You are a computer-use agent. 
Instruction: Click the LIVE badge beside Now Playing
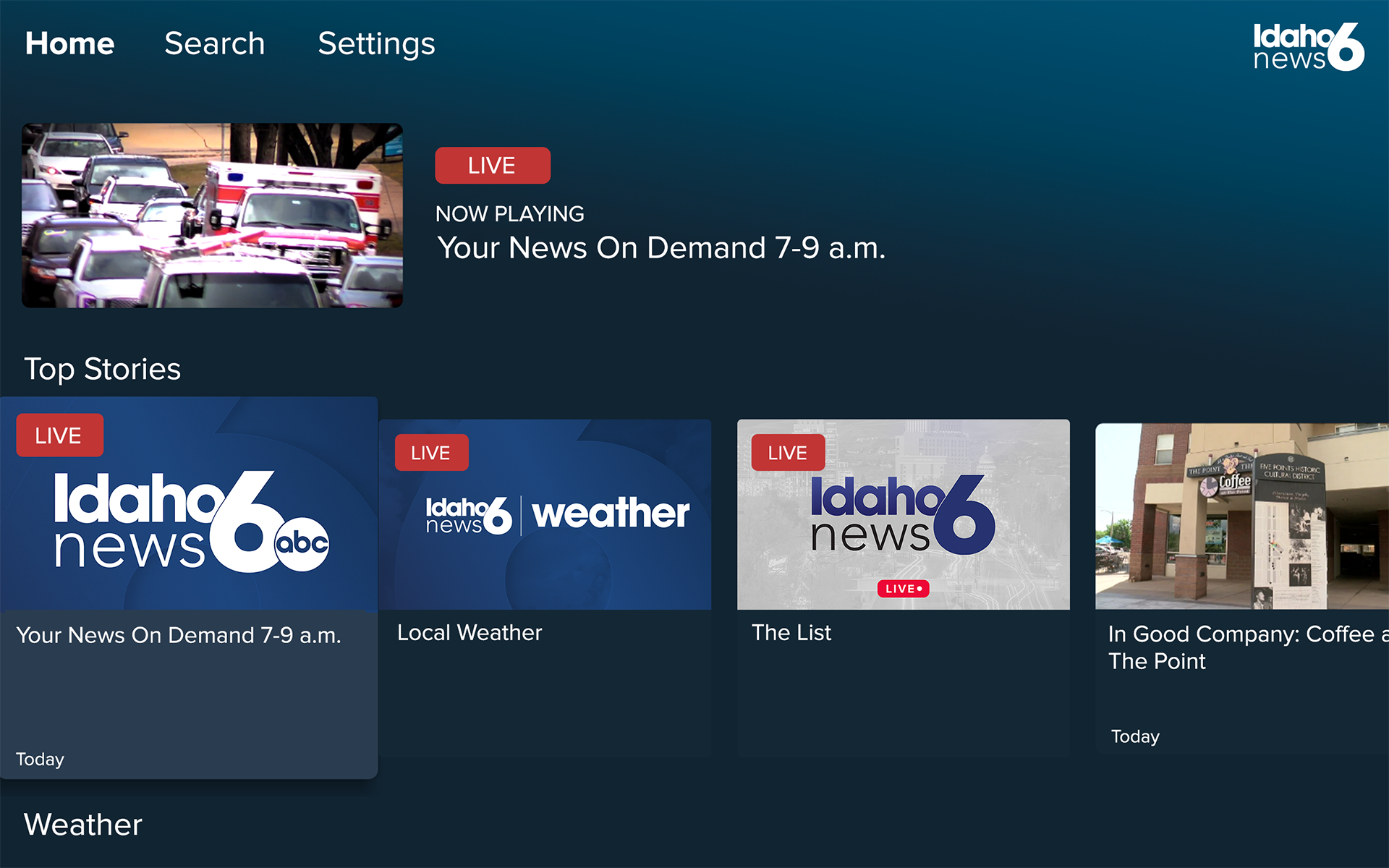click(493, 166)
